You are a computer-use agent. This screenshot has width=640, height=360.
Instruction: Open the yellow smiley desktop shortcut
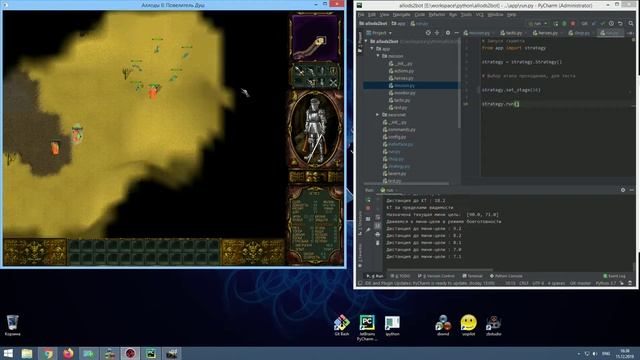coord(468,325)
